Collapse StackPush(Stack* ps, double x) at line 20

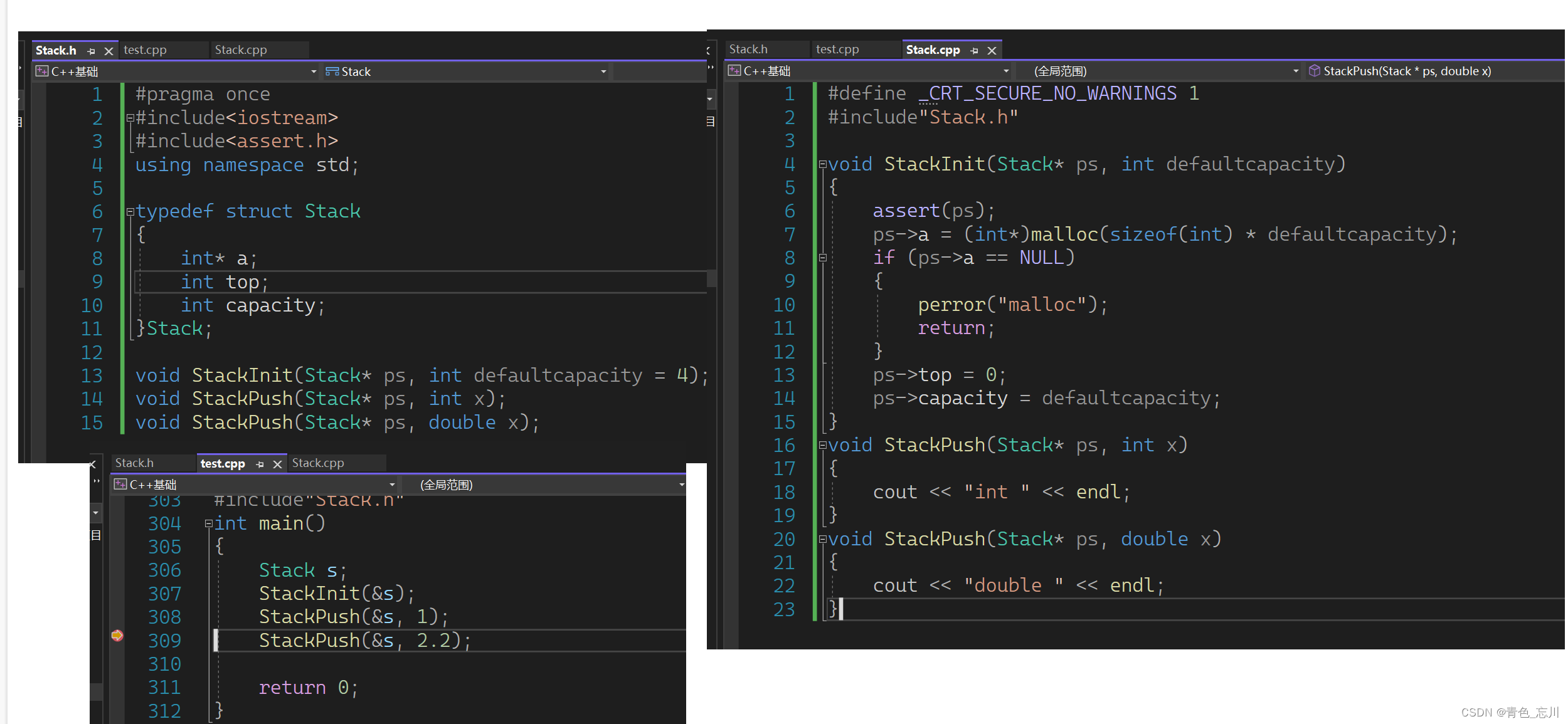click(x=823, y=539)
